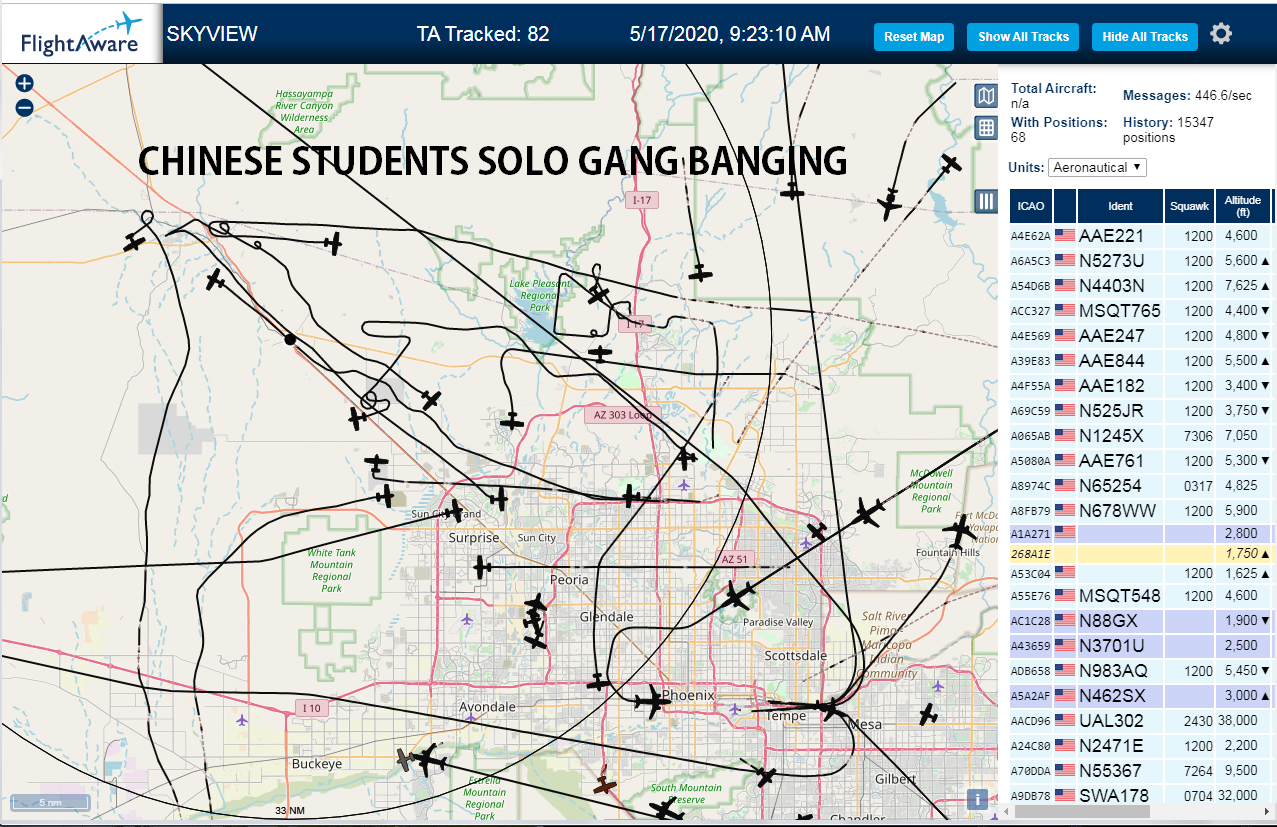
Task: Toggle the sidebar with the three-bar icon
Action: point(986,201)
